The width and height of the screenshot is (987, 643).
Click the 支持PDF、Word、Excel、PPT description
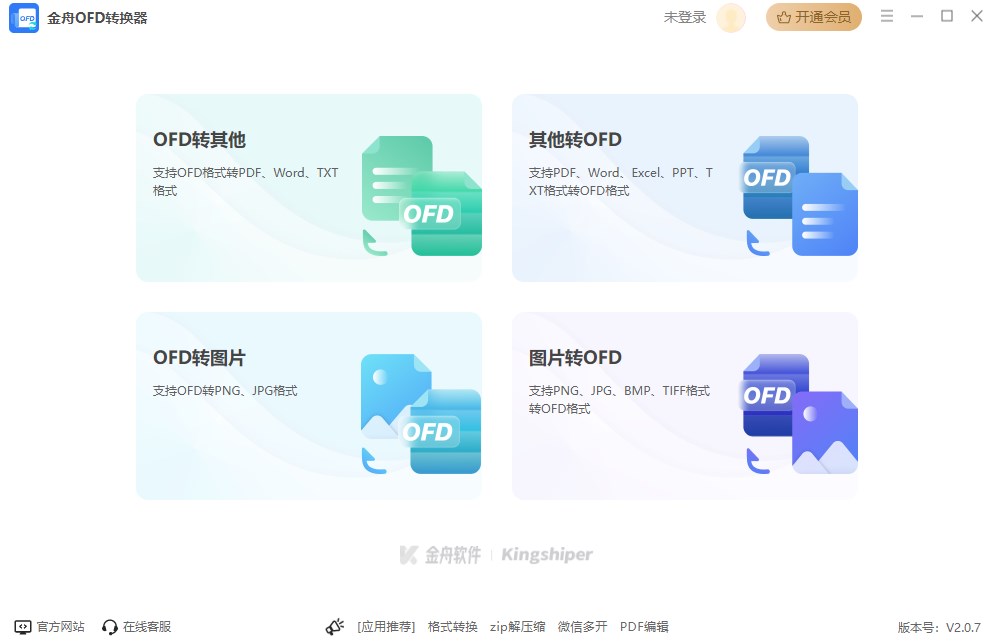click(621, 181)
